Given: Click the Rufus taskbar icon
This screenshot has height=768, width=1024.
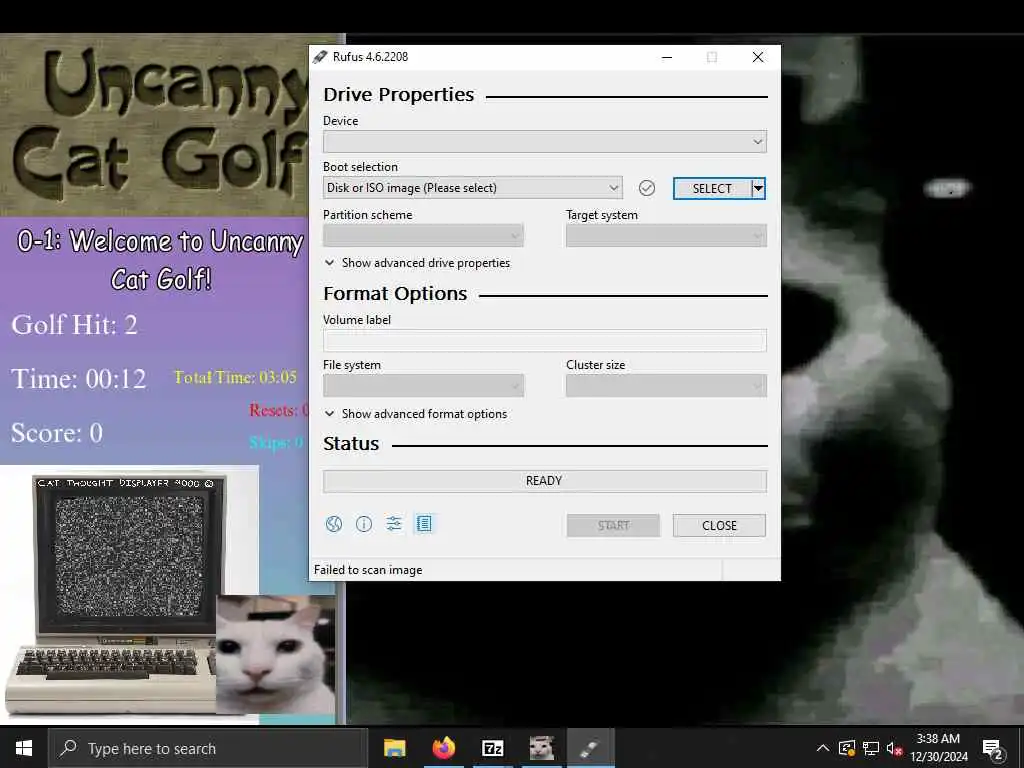Looking at the screenshot, I should click(x=590, y=748).
